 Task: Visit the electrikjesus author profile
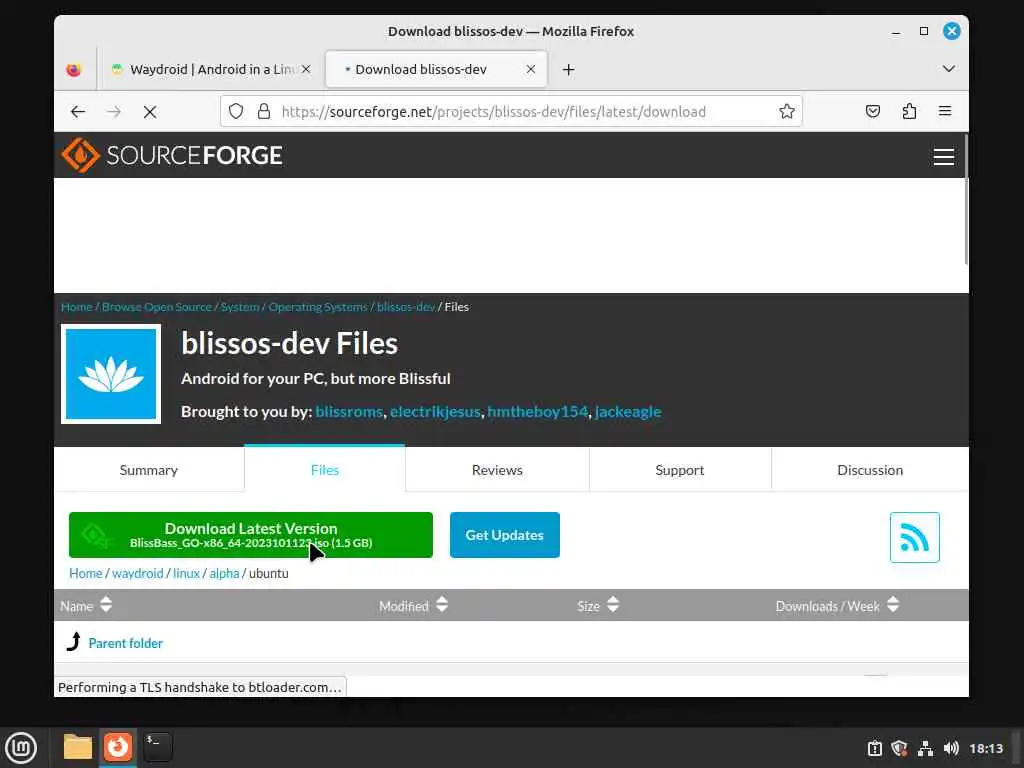[435, 412]
